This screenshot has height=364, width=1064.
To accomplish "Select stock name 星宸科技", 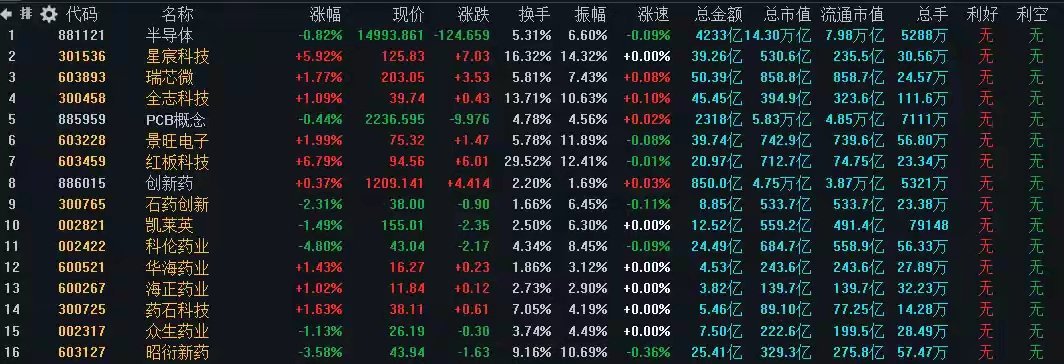I will click(x=177, y=56).
